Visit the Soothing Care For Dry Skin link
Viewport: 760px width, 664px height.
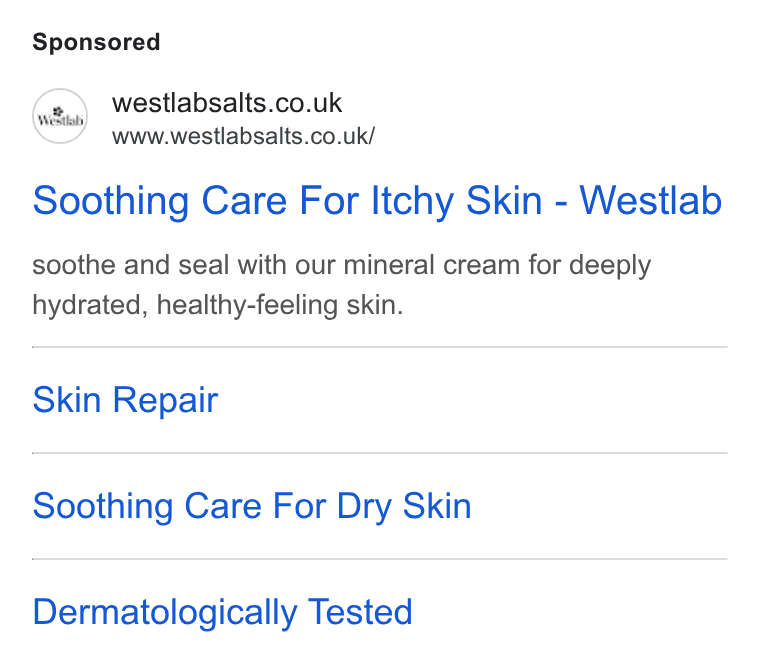(x=252, y=506)
